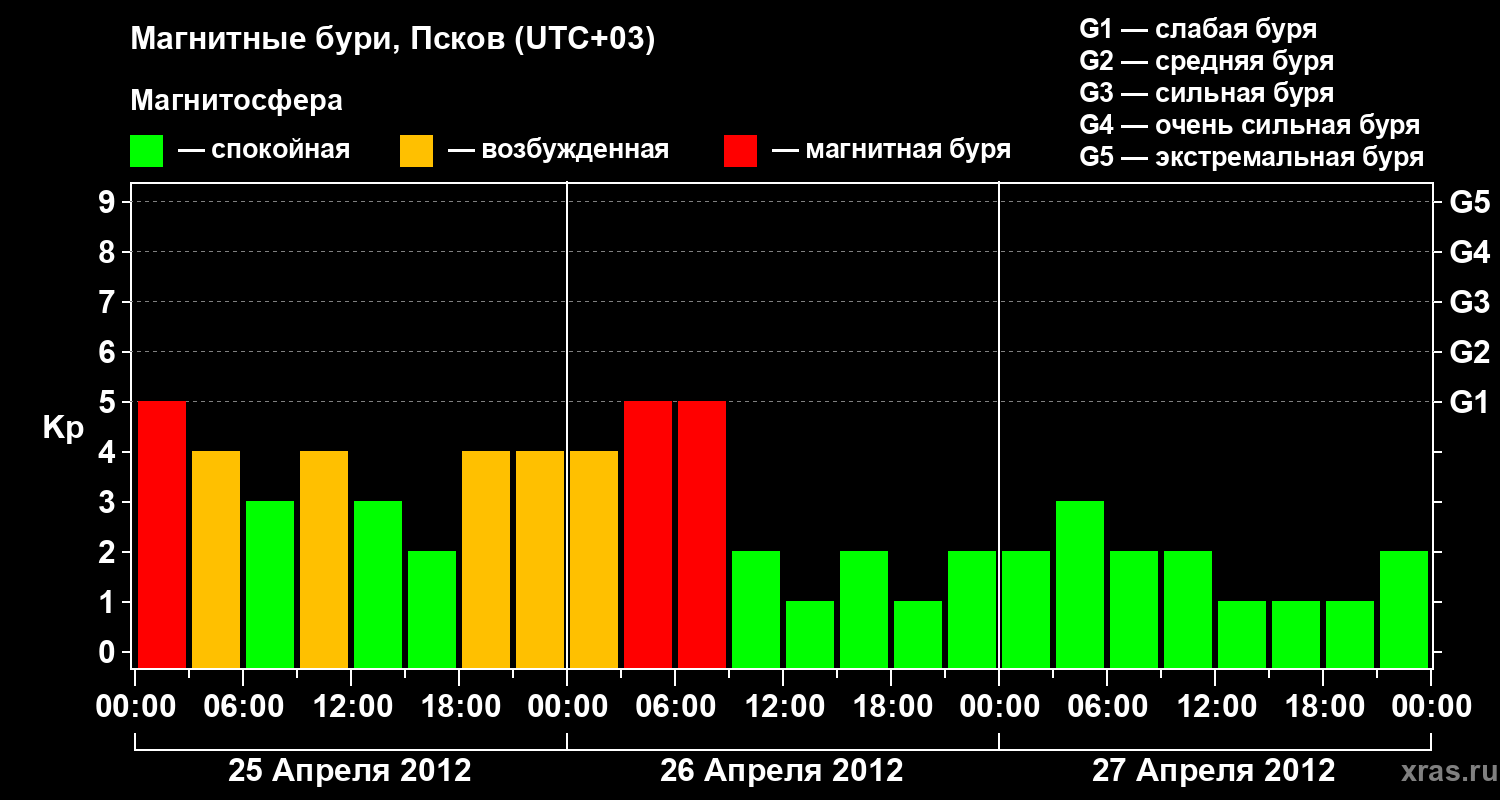Click the 'G1' tick label on the right axis
Image resolution: width=1500 pixels, height=800 pixels.
click(x=1469, y=403)
